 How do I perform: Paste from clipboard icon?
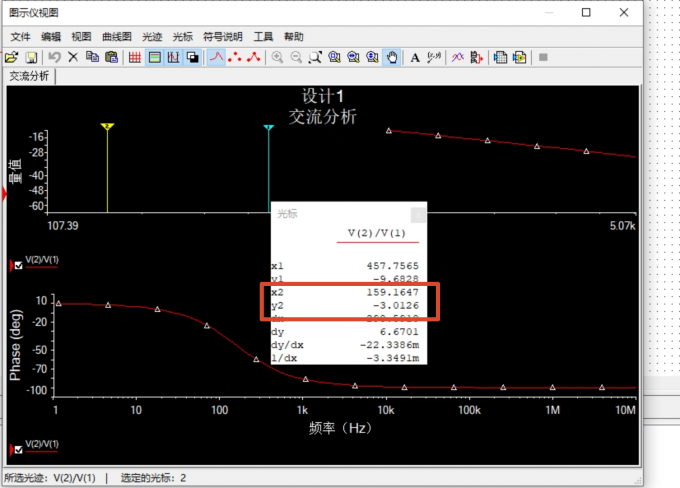pyautogui.click(x=111, y=57)
